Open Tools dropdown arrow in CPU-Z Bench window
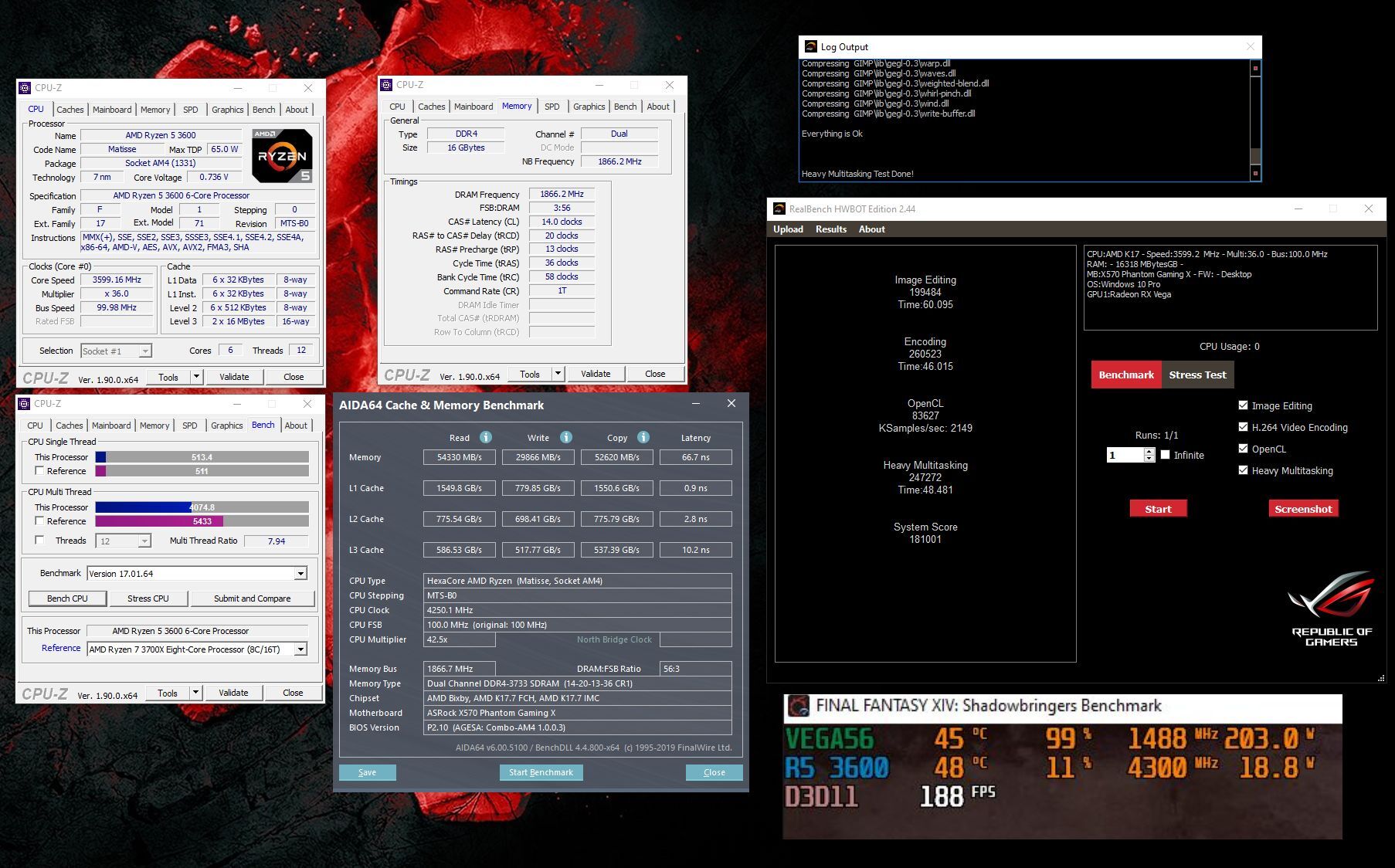 coord(195,693)
